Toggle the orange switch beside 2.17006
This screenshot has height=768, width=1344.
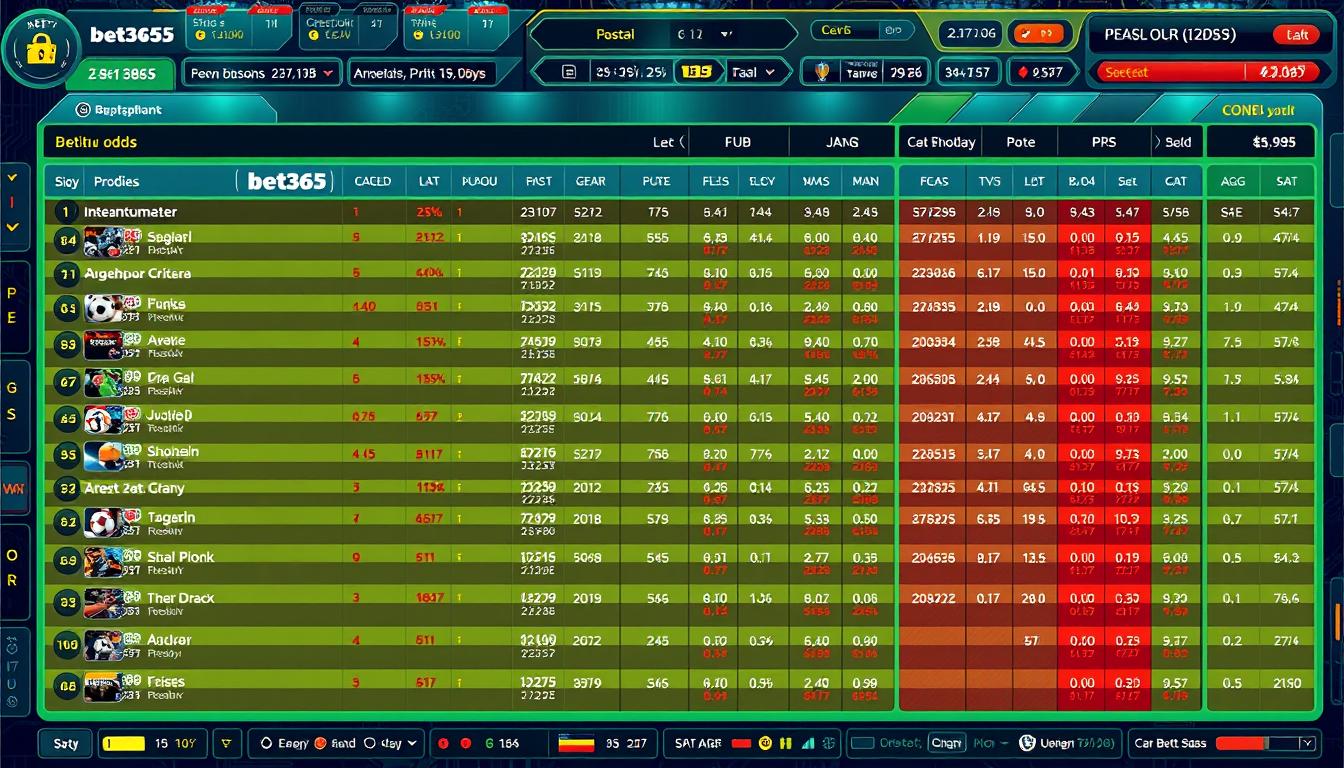click(1038, 33)
